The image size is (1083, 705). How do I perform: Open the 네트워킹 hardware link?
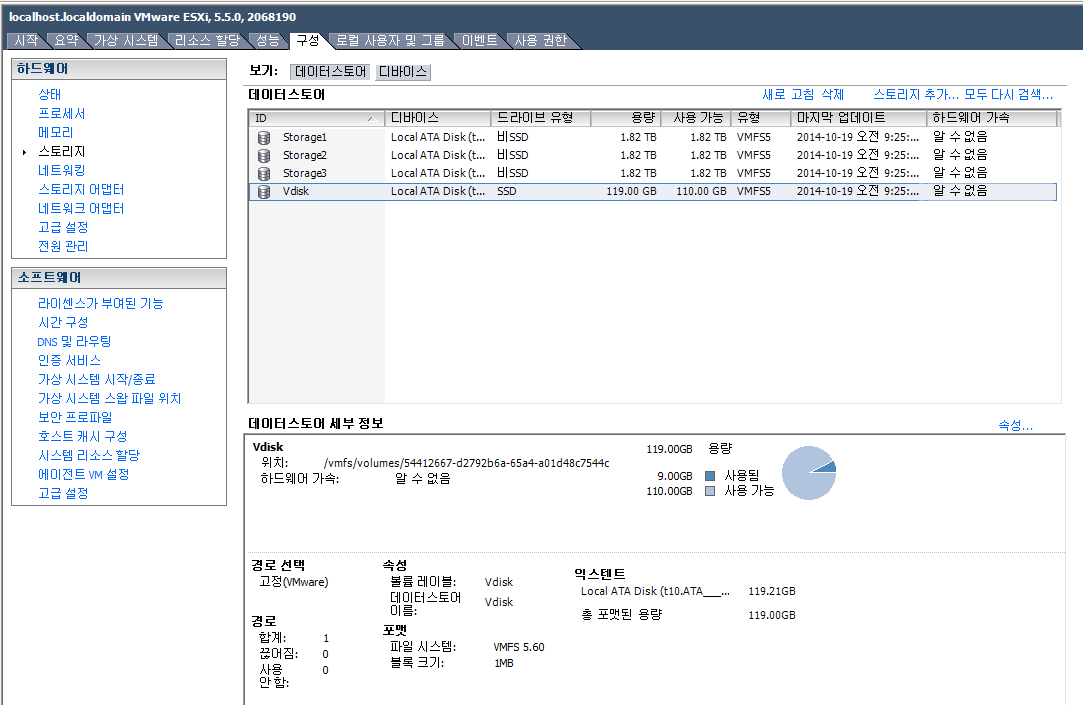[x=61, y=171]
